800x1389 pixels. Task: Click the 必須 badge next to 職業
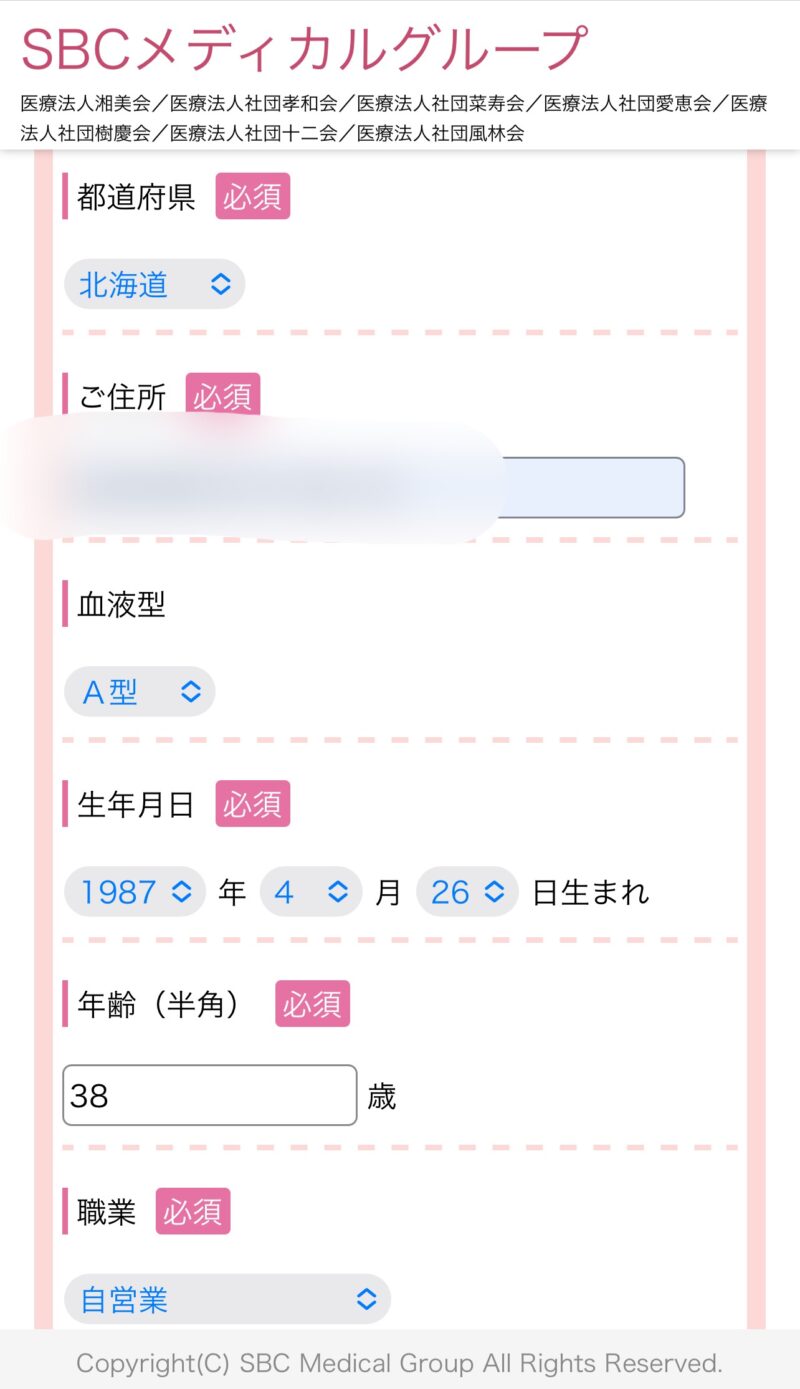coord(192,1212)
